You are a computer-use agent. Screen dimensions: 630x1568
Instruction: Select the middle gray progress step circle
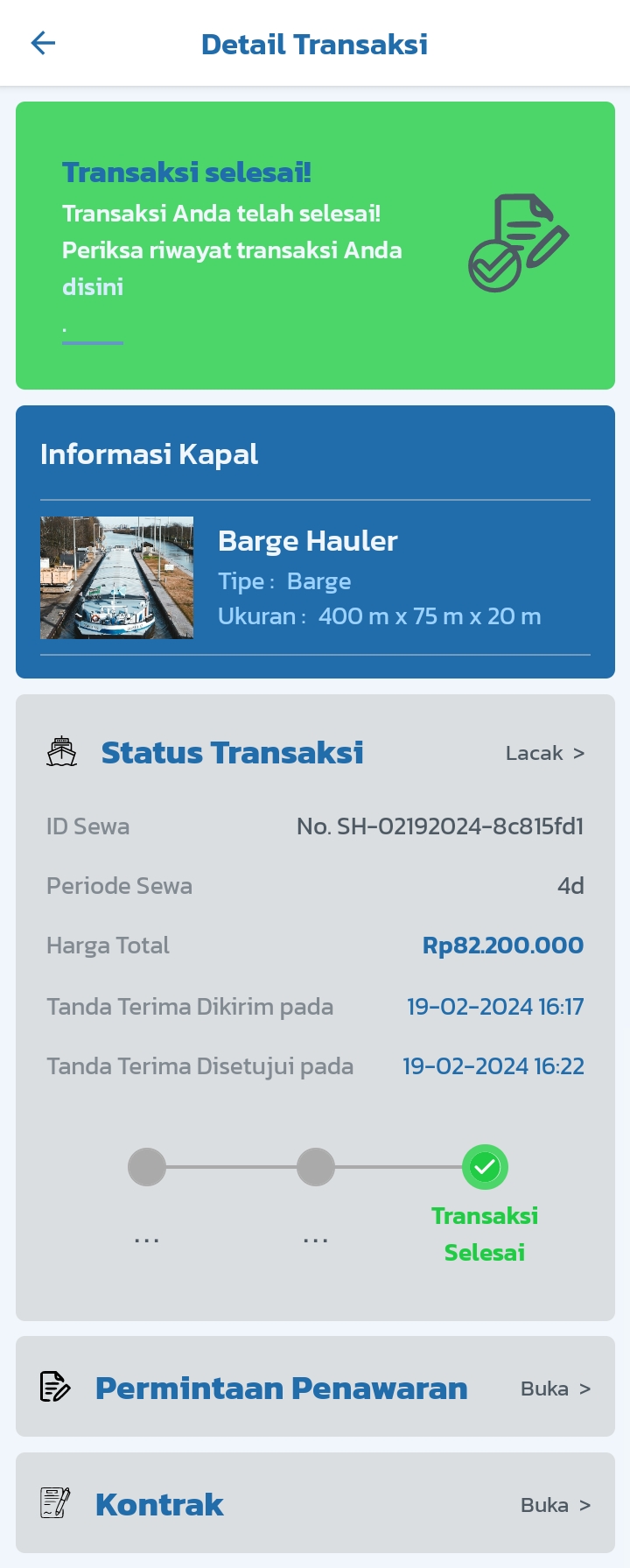tap(316, 1167)
